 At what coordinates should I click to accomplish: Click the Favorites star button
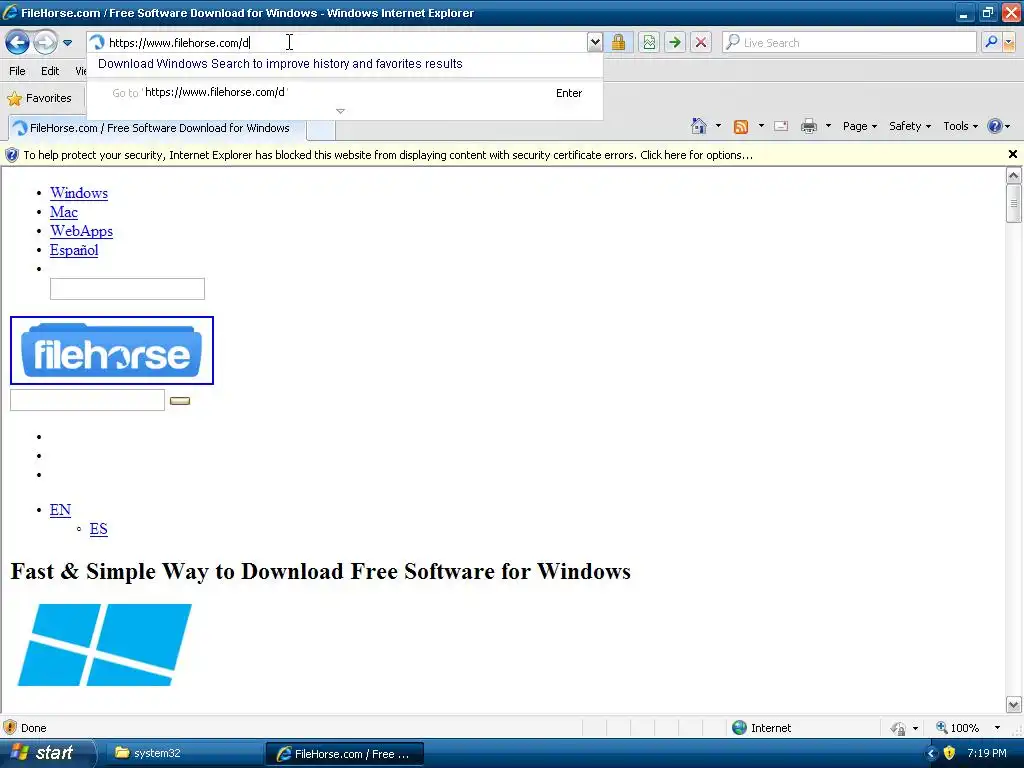pyautogui.click(x=39, y=98)
